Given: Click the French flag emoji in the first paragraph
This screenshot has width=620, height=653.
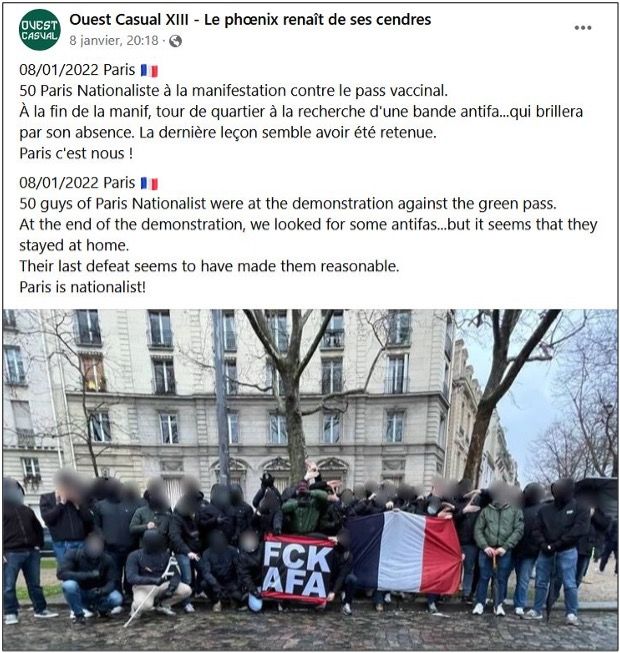Looking at the screenshot, I should tap(149, 70).
